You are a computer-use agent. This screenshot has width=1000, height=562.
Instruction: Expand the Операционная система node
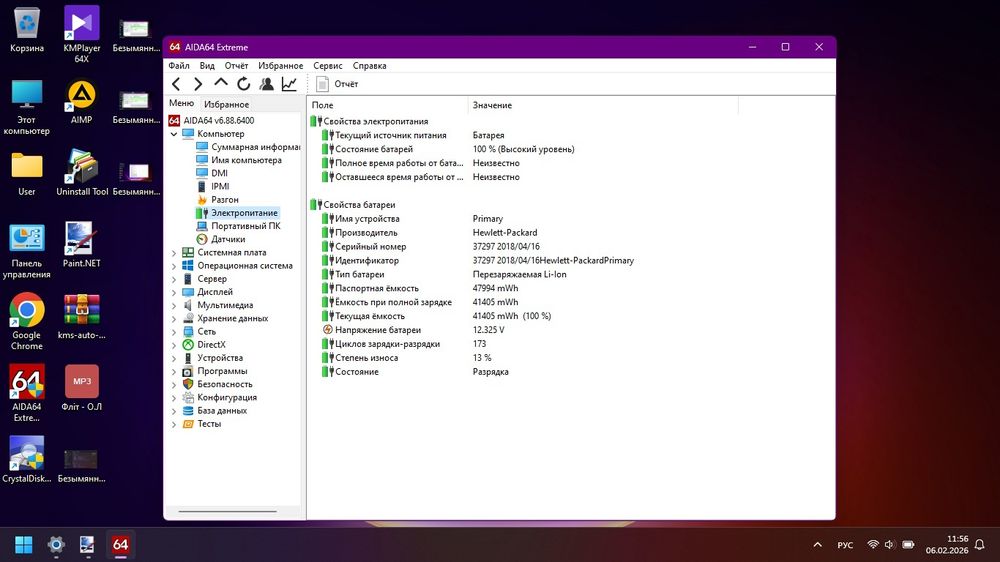pyautogui.click(x=173, y=266)
